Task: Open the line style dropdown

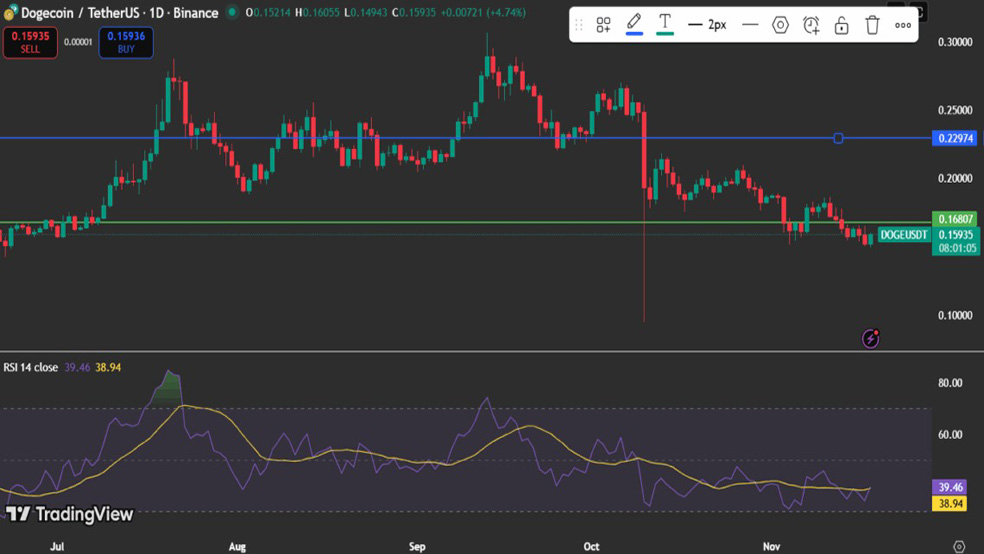Action: (750, 25)
